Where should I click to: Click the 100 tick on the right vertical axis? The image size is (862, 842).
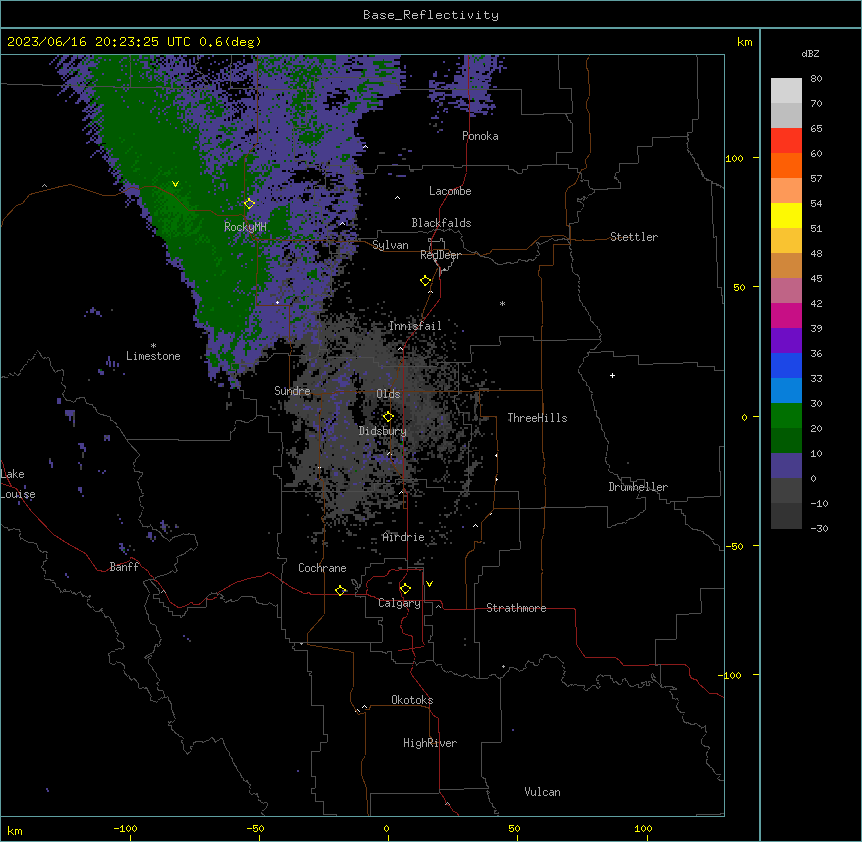coord(734,158)
